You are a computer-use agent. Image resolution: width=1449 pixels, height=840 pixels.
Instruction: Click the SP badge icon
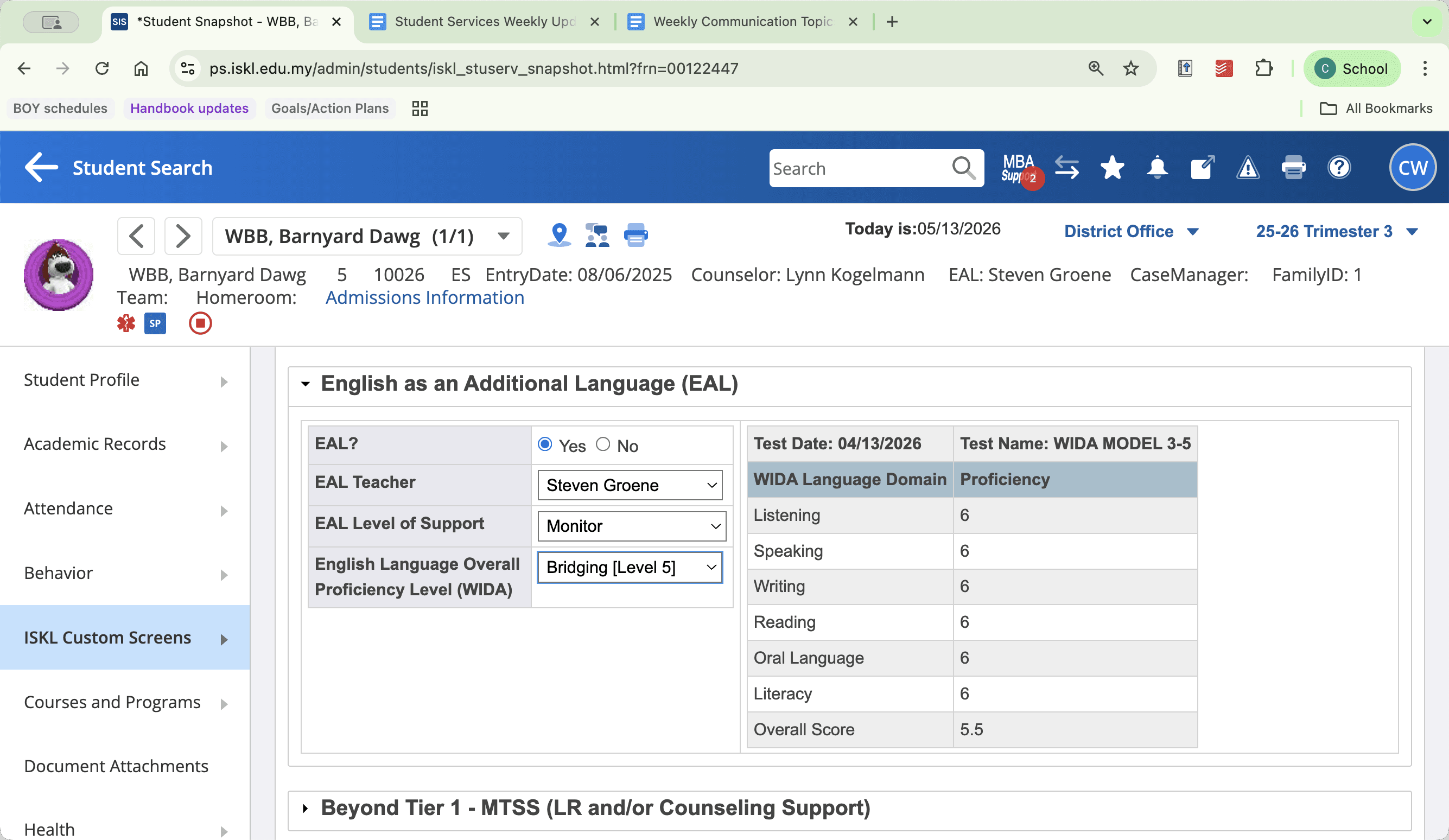pos(155,324)
